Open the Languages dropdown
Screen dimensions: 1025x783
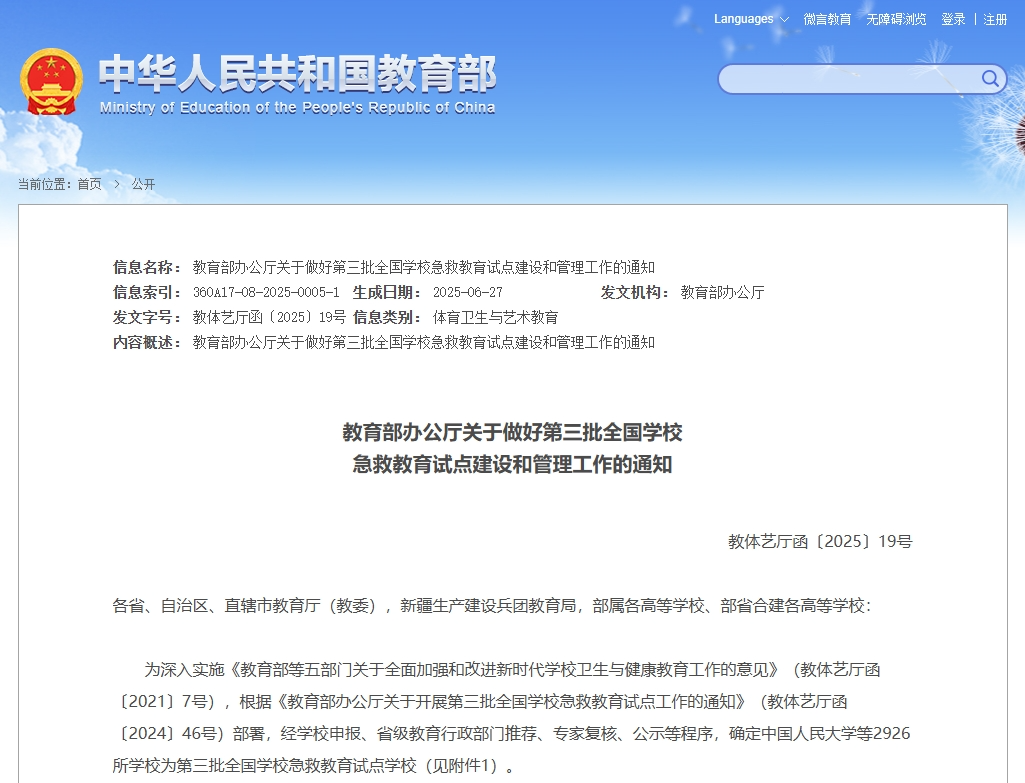click(751, 19)
